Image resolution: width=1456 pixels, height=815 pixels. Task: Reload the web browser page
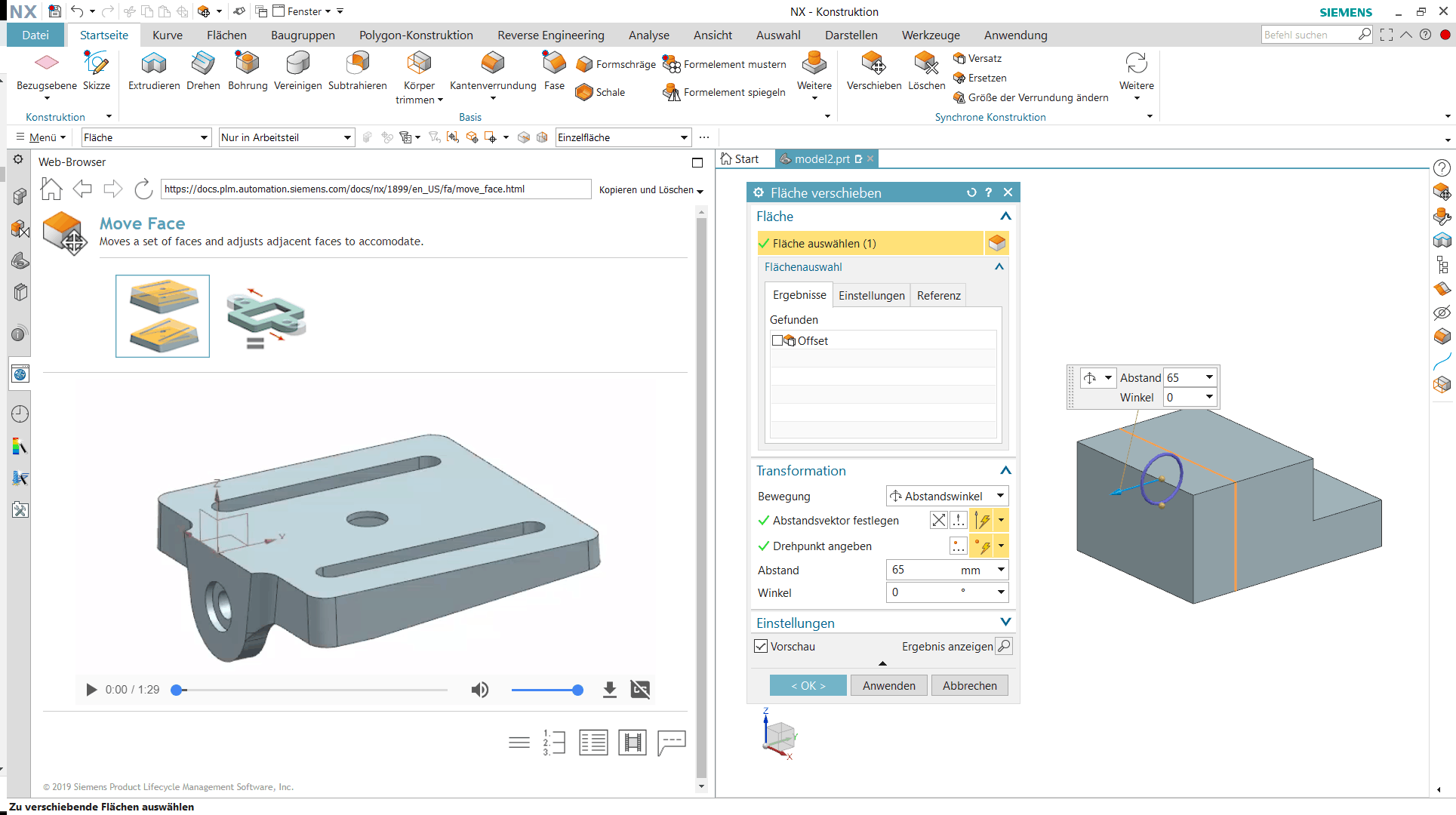(x=143, y=189)
